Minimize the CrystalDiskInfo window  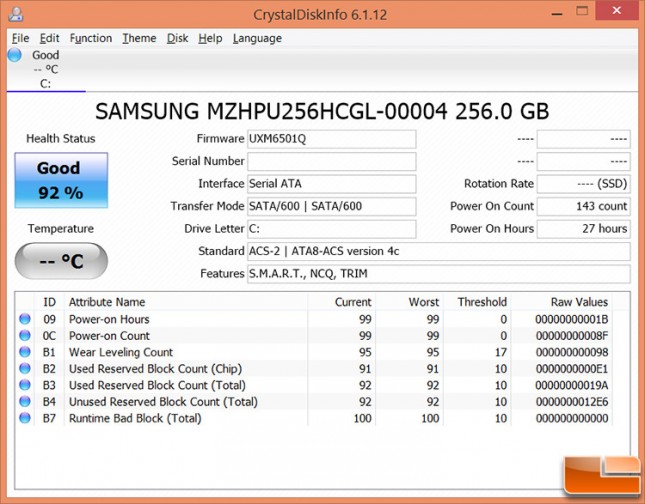(557, 13)
